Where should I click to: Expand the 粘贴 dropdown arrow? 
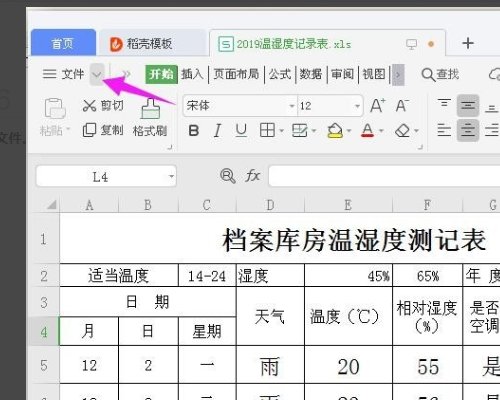tap(68, 129)
